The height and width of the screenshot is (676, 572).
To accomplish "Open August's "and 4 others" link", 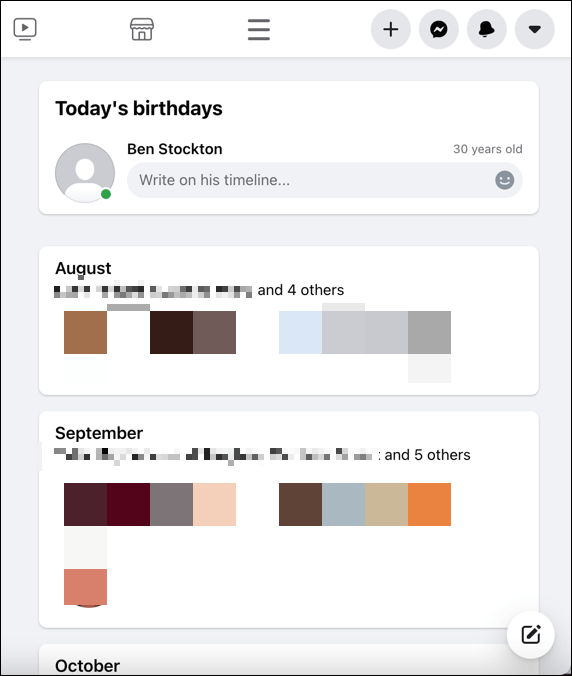I will (301, 290).
